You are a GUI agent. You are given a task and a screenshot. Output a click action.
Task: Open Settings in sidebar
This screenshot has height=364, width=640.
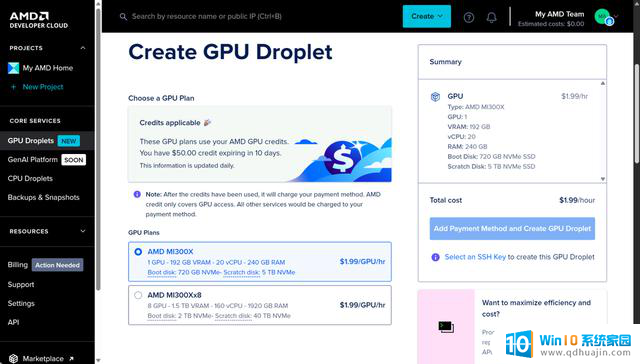(x=21, y=303)
